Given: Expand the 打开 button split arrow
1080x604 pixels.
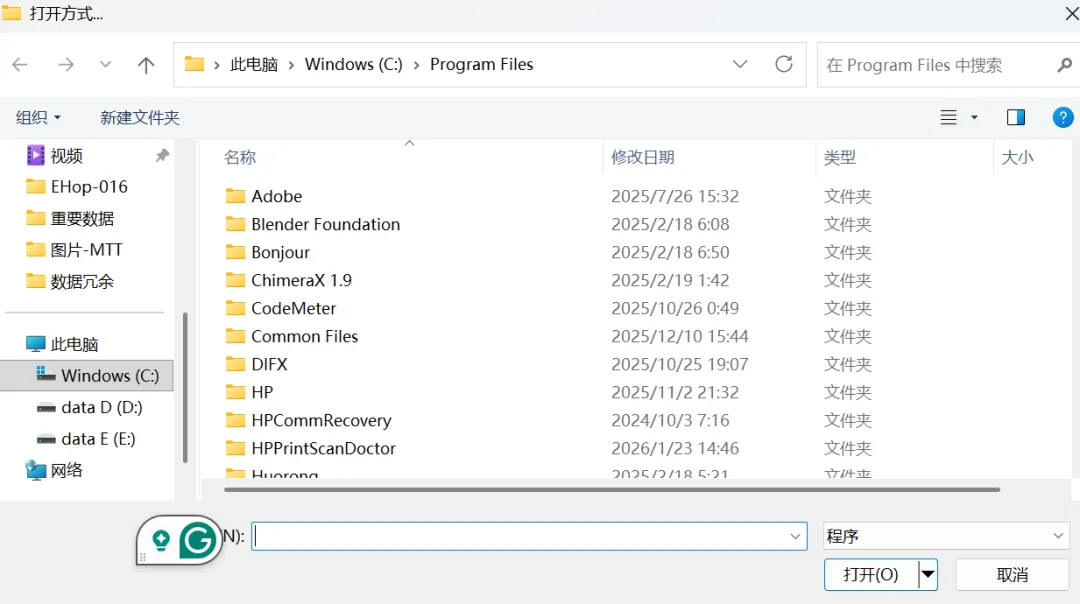Looking at the screenshot, I should point(928,574).
